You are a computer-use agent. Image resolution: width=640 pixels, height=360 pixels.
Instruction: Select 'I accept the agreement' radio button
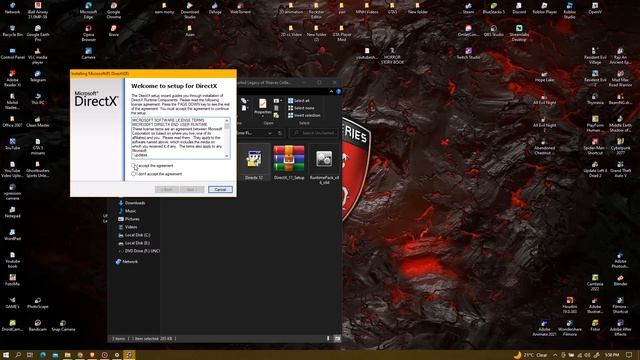point(133,165)
